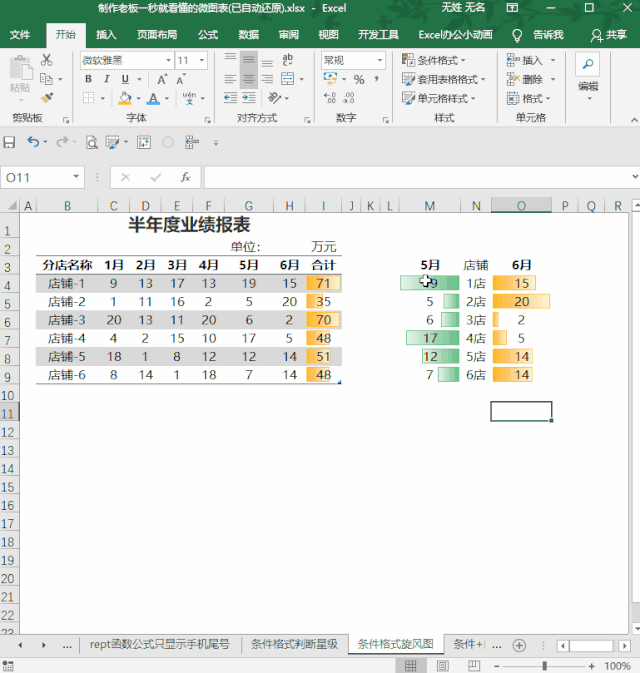
Task: Toggle Underline formatting
Action: coord(125,79)
